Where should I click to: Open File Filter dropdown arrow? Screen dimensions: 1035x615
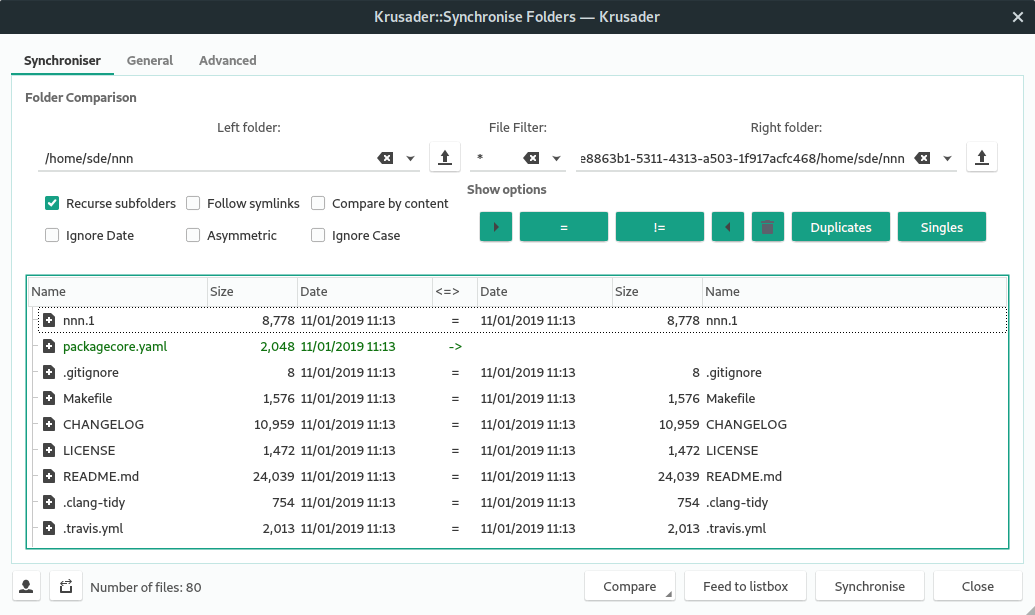tap(556, 158)
